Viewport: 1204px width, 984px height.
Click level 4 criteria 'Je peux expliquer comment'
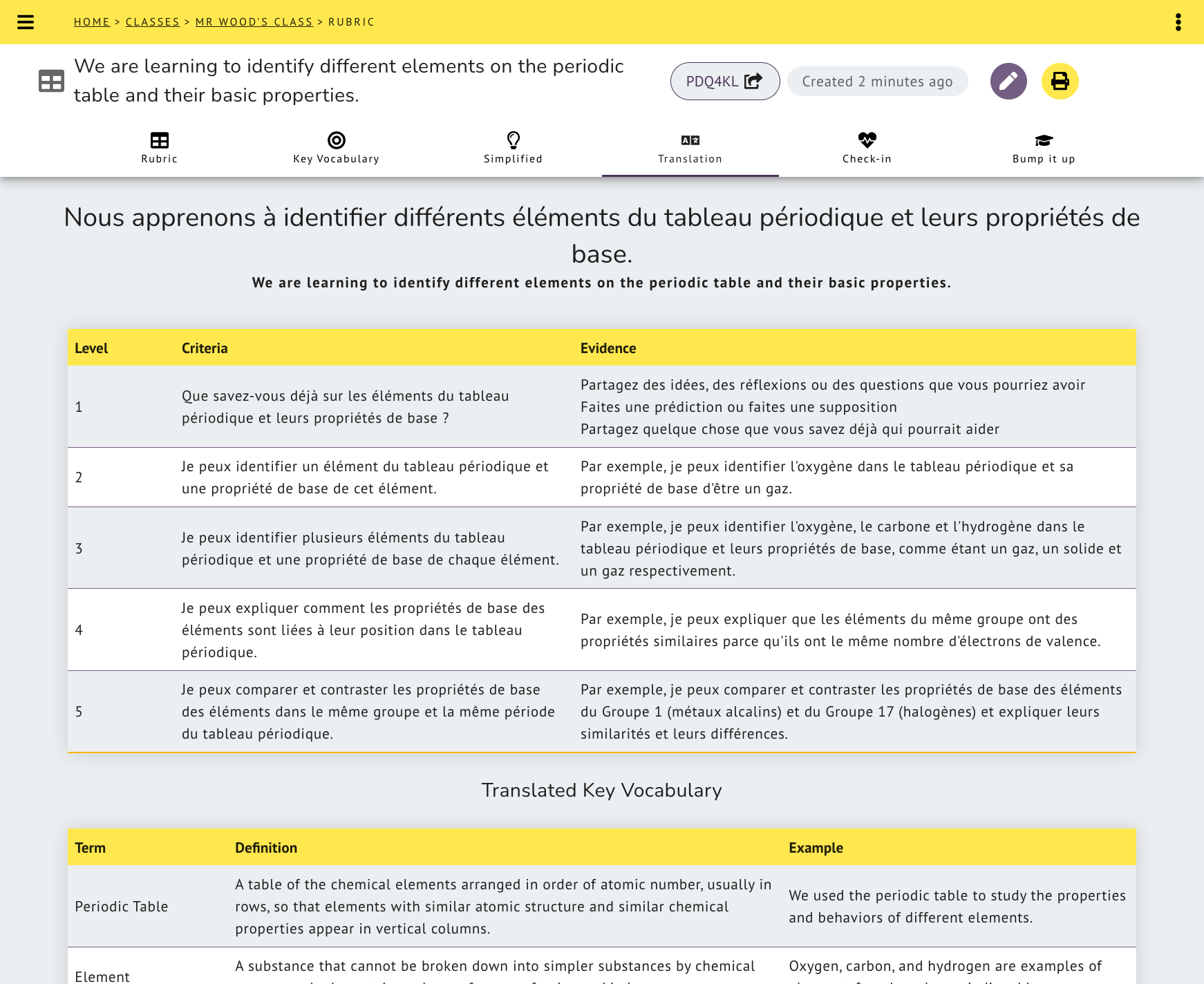(x=364, y=630)
